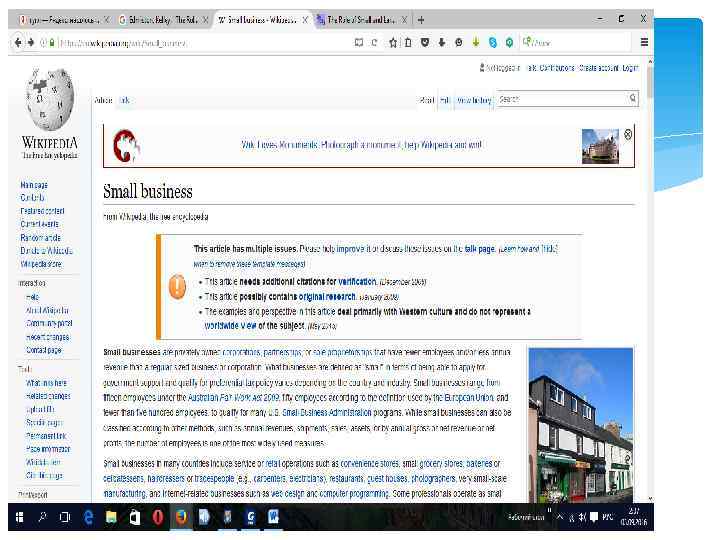Open Recent changes sidebar link

pyautogui.click(x=47, y=337)
